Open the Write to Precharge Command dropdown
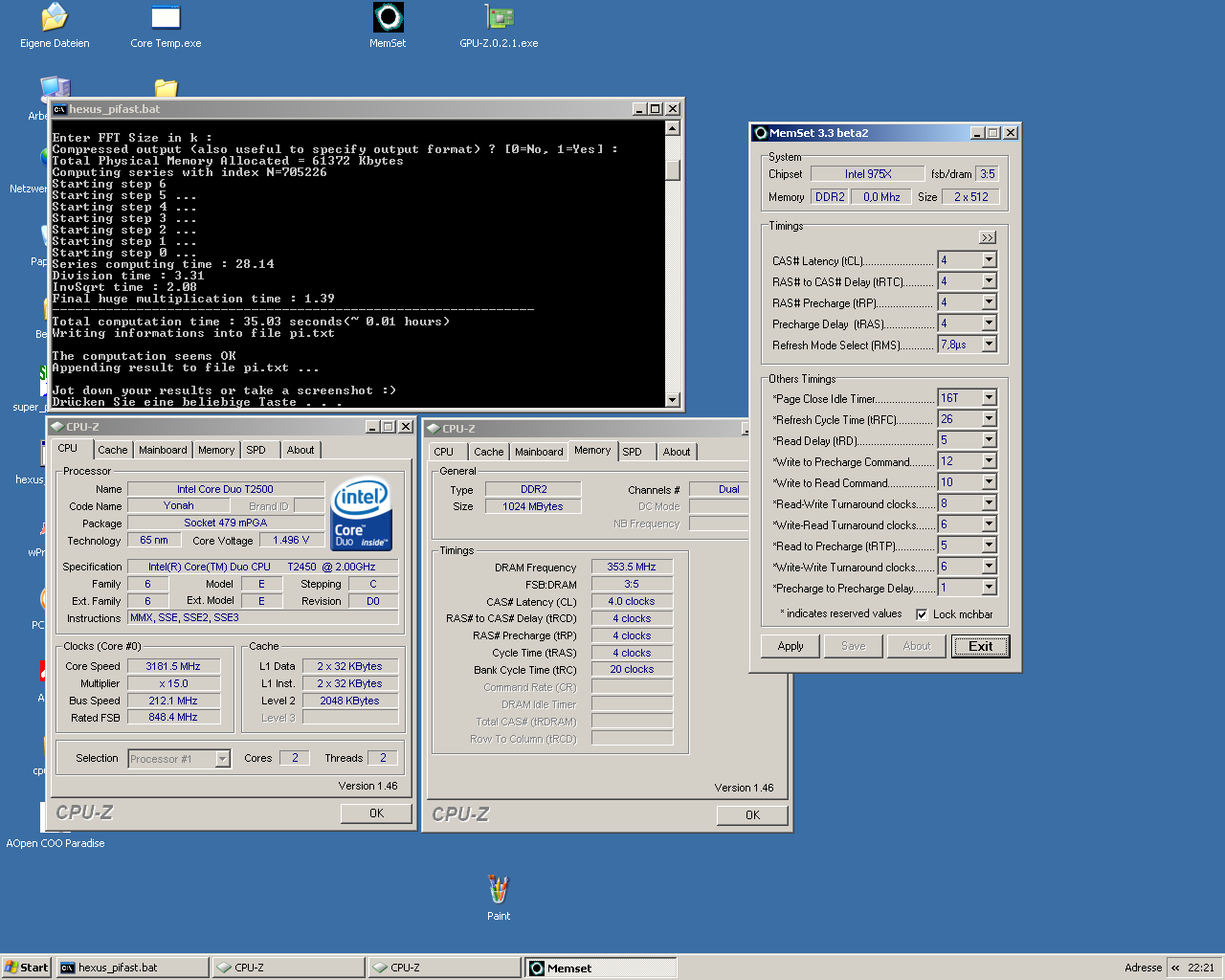This screenshot has height=980, width=1225. (x=989, y=461)
